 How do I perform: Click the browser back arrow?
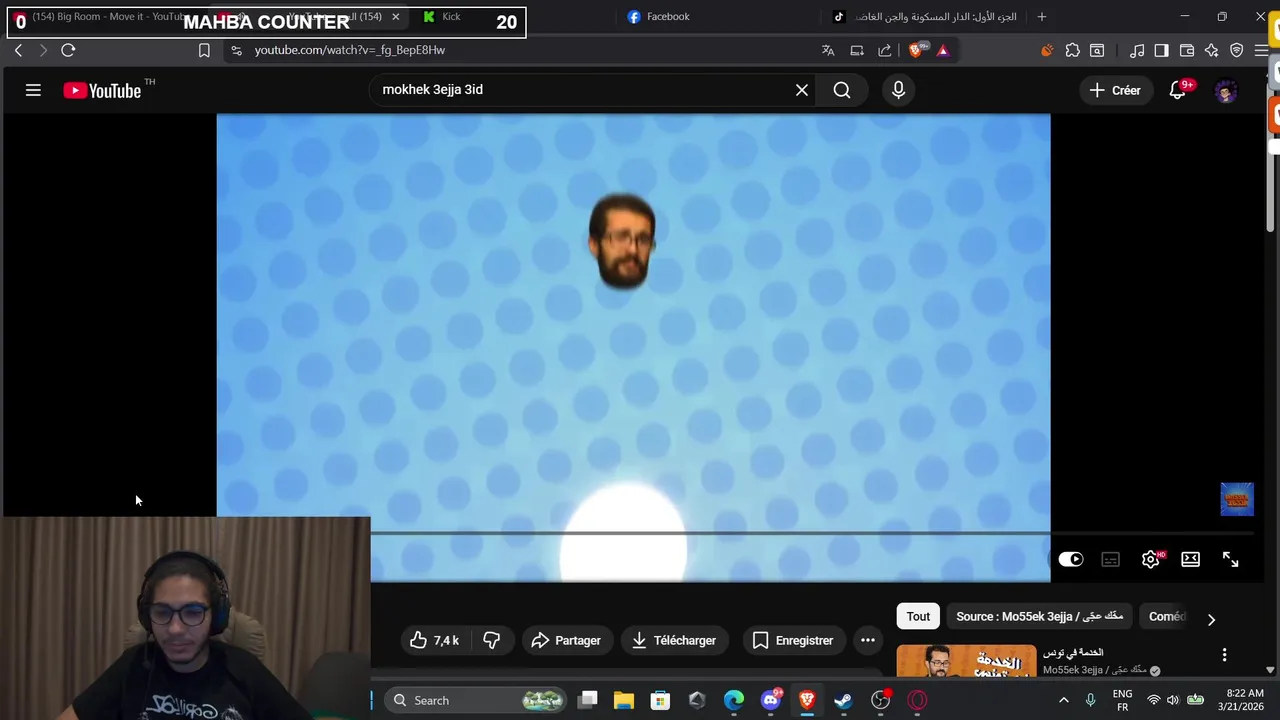tap(18, 50)
